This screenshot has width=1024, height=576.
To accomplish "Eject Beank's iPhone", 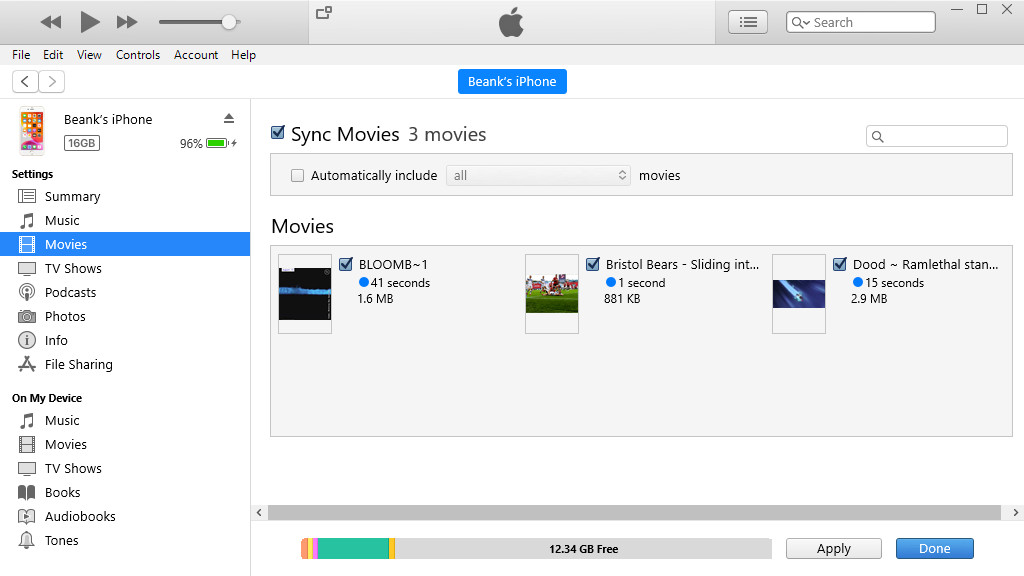I will 229,118.
